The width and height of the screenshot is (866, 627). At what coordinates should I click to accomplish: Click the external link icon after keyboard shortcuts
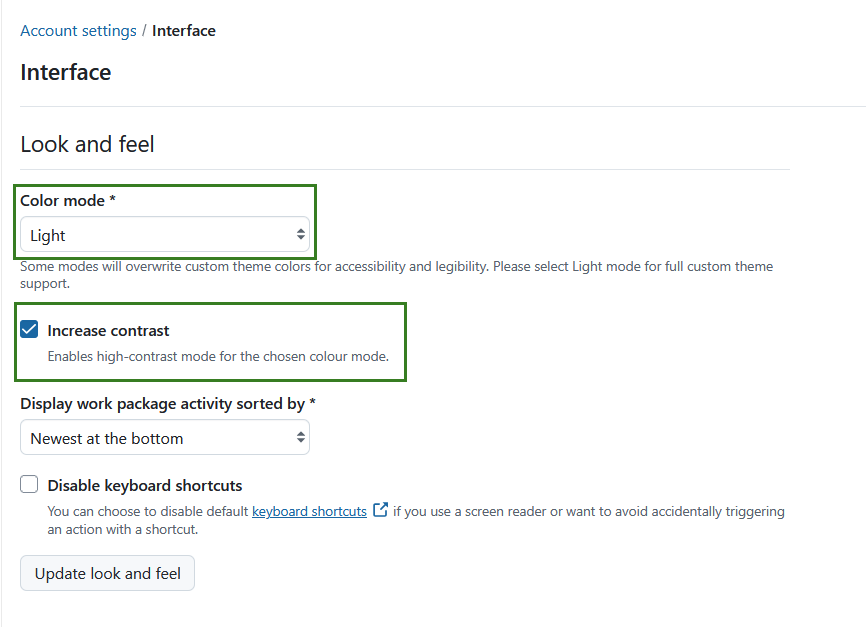(381, 509)
